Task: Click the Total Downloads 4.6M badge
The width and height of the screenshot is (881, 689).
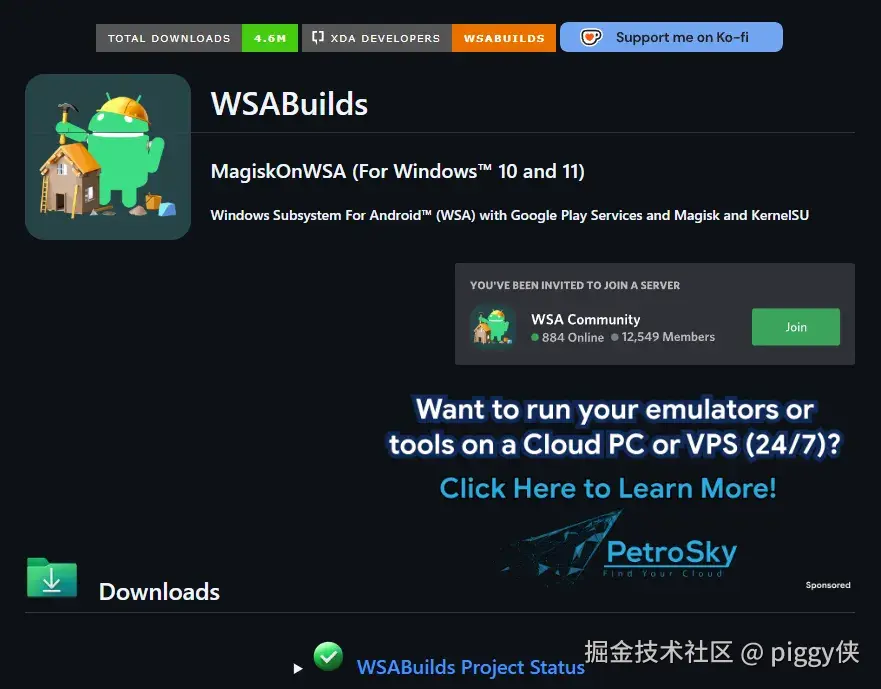Action: [x=197, y=38]
